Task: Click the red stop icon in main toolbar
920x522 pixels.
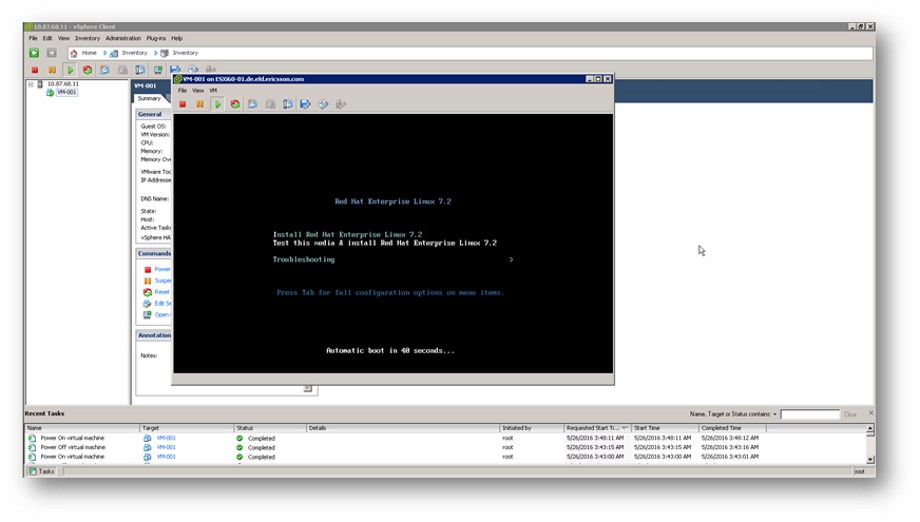Action: [x=34, y=70]
